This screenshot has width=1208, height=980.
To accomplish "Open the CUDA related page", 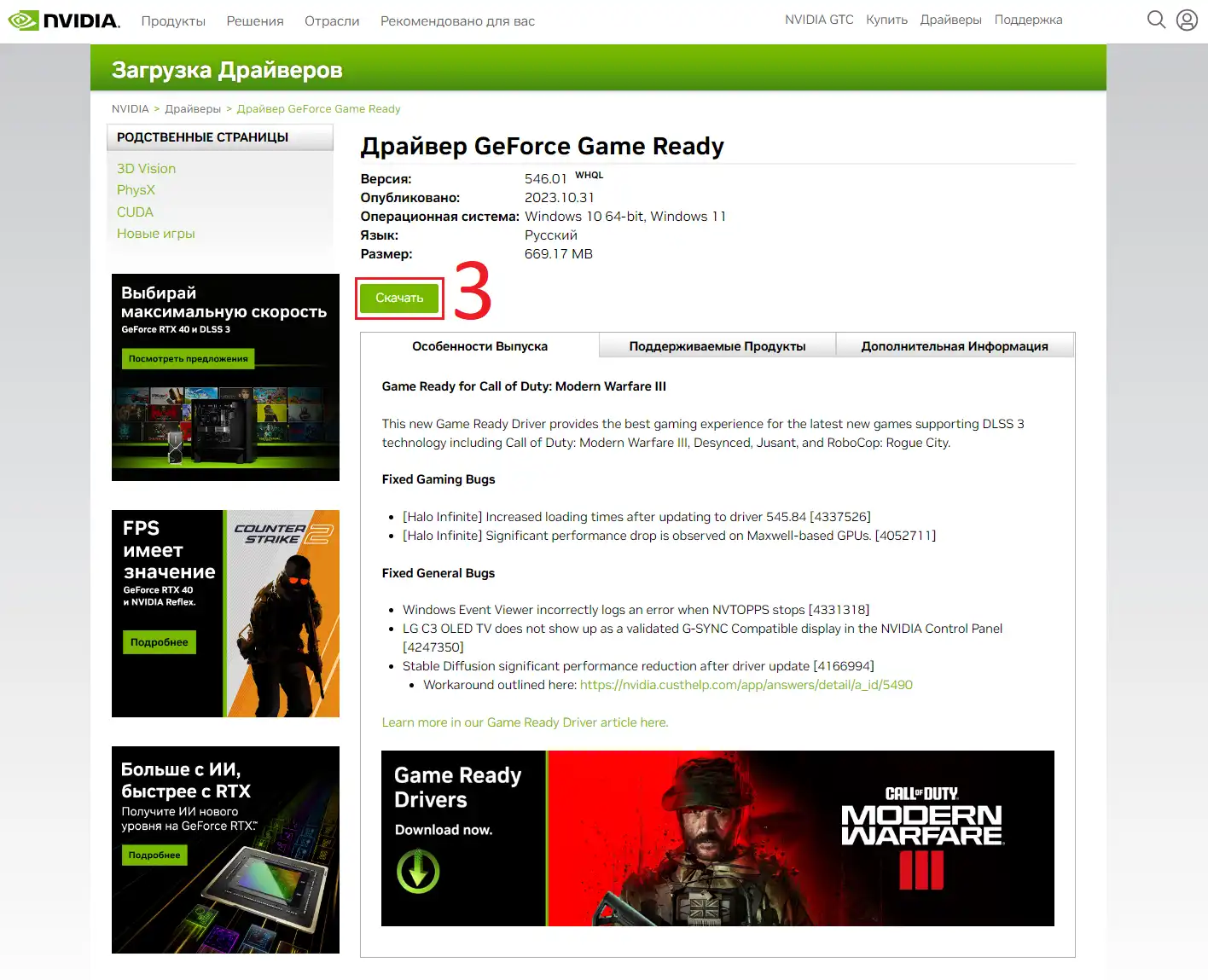I will 135,212.
